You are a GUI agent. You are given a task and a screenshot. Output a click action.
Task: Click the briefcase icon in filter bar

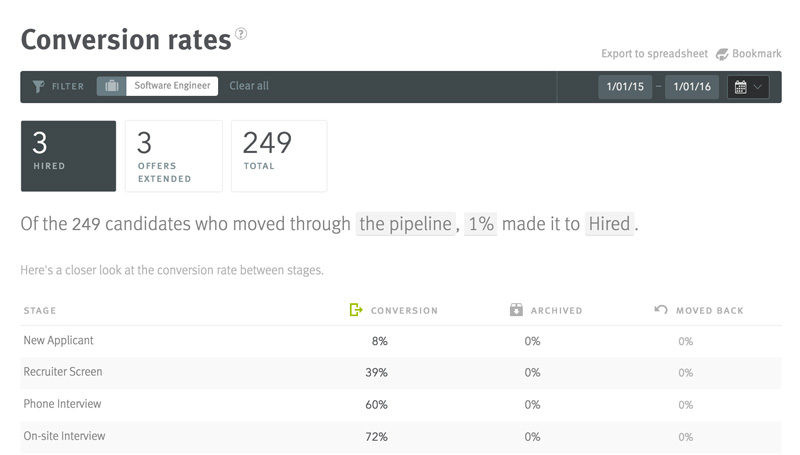[111, 86]
